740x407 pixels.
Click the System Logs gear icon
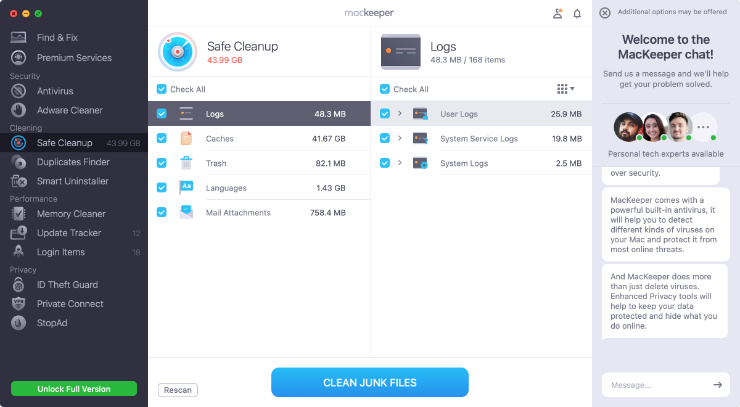[x=420, y=163]
